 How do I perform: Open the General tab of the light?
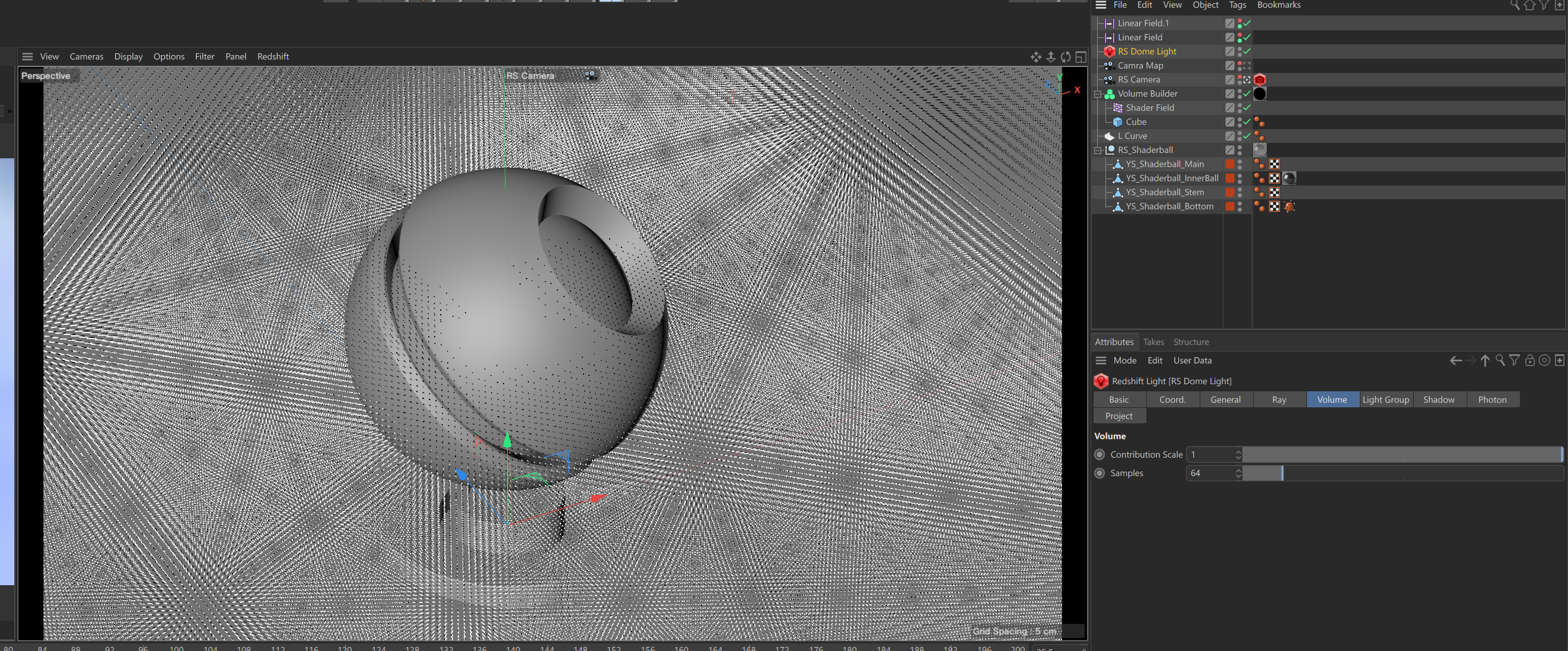(x=1225, y=400)
